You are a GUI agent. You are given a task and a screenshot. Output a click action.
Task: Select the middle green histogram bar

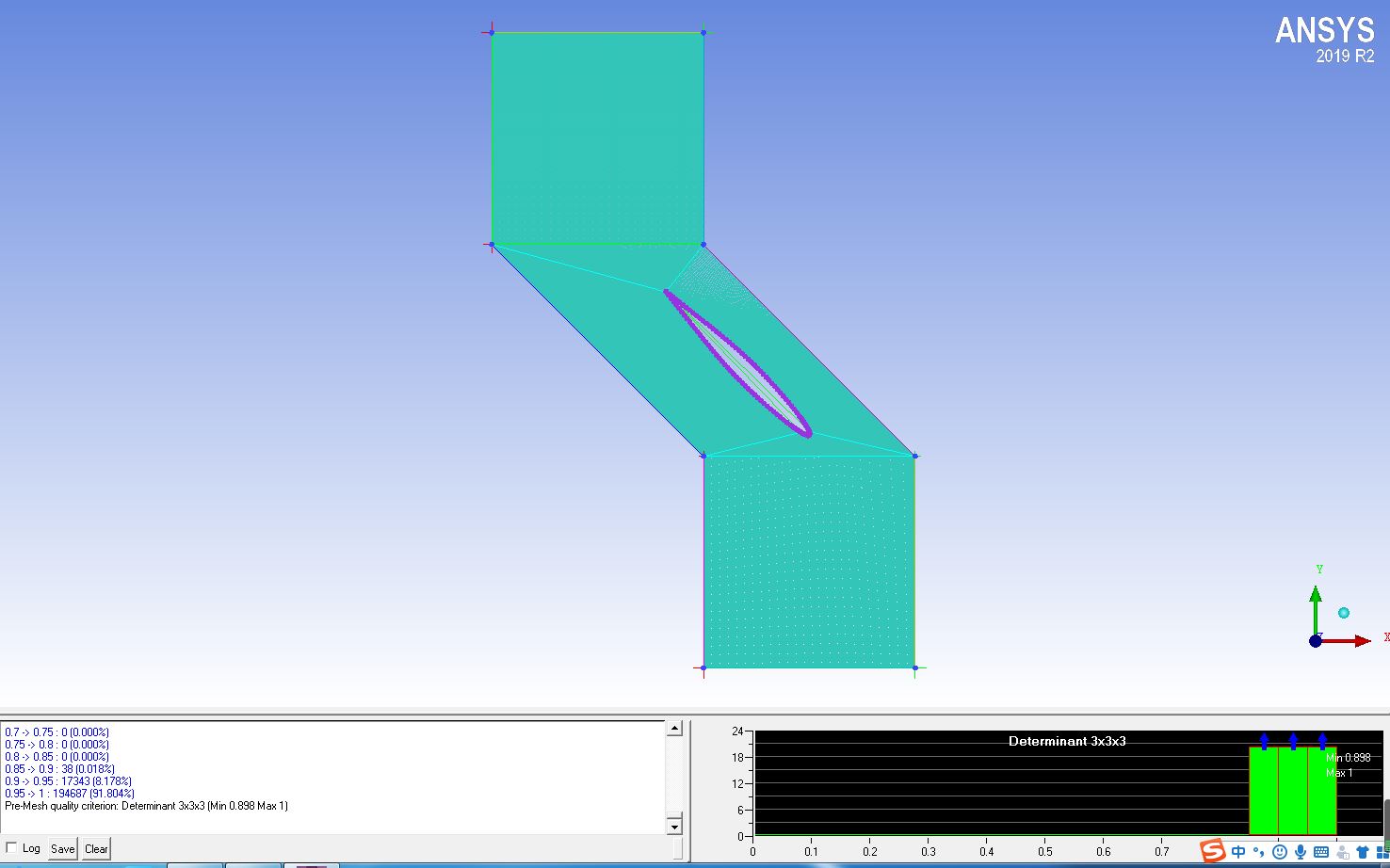(1293, 791)
